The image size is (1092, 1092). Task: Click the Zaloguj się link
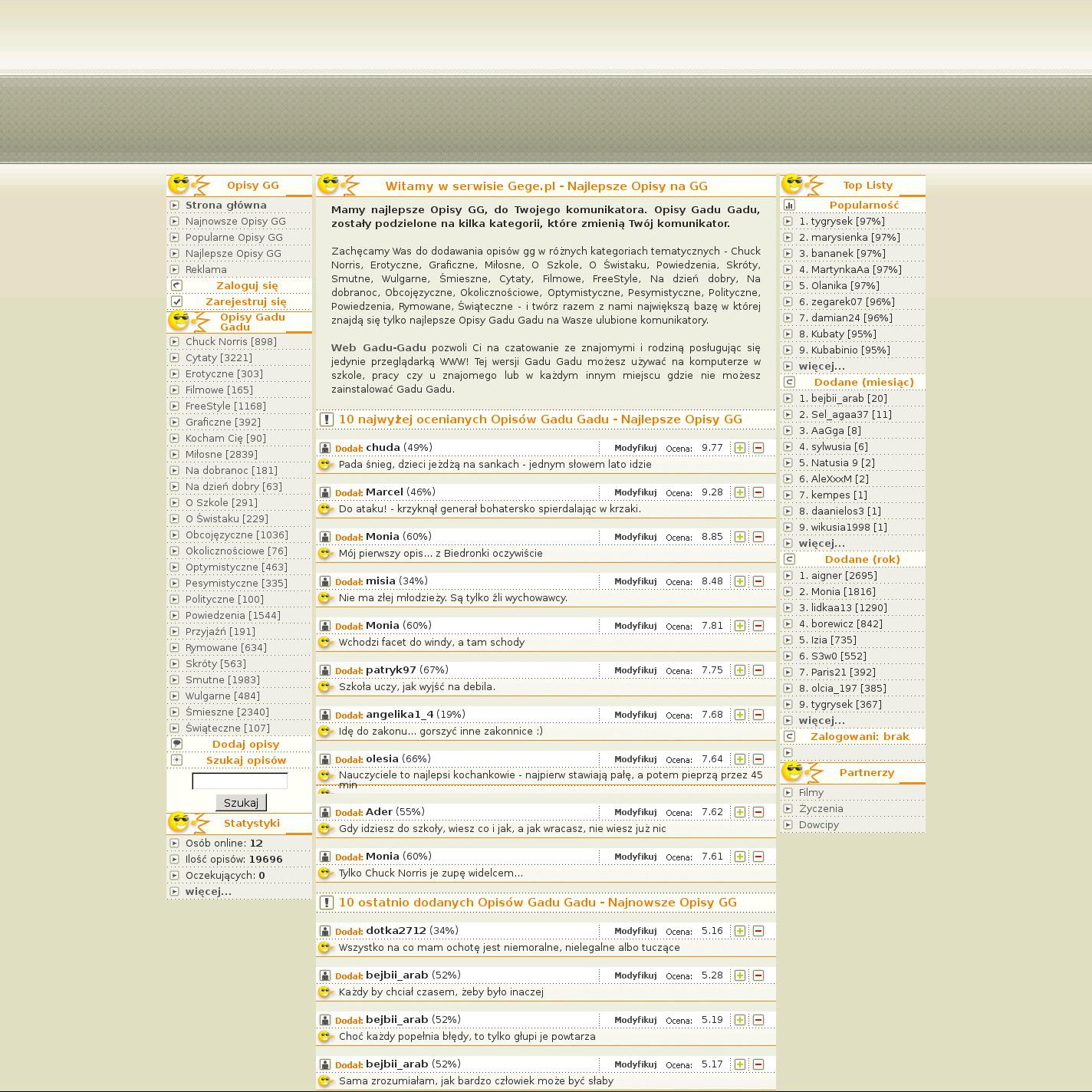pos(247,286)
